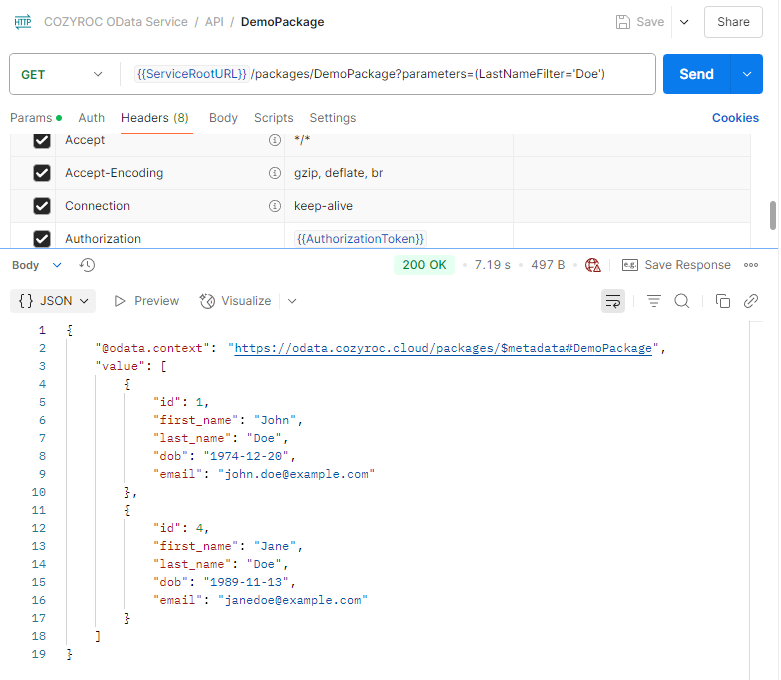The height and width of the screenshot is (680, 781).
Task: Click the link icon in response toolbar
Action: [x=750, y=301]
